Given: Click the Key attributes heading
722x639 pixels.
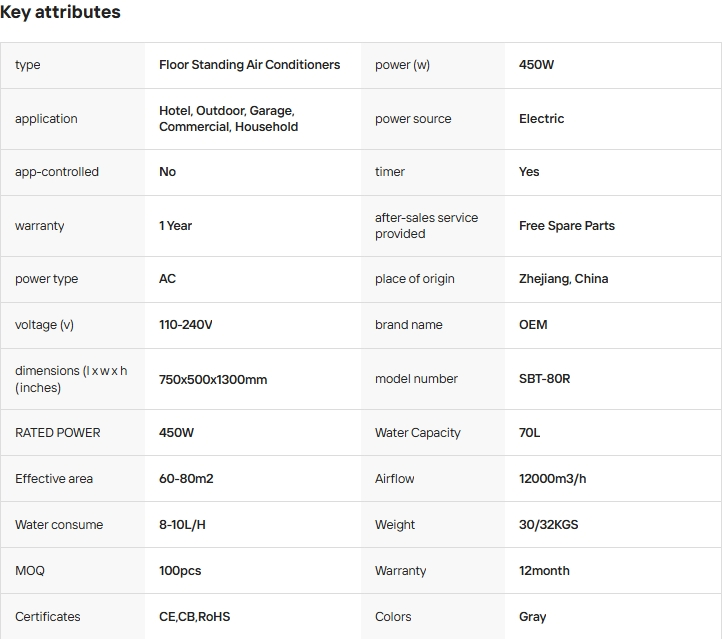Looking at the screenshot, I should click(60, 12).
